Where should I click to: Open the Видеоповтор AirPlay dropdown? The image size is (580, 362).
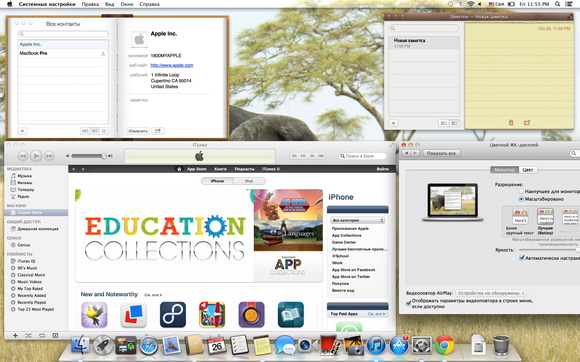tap(490, 293)
